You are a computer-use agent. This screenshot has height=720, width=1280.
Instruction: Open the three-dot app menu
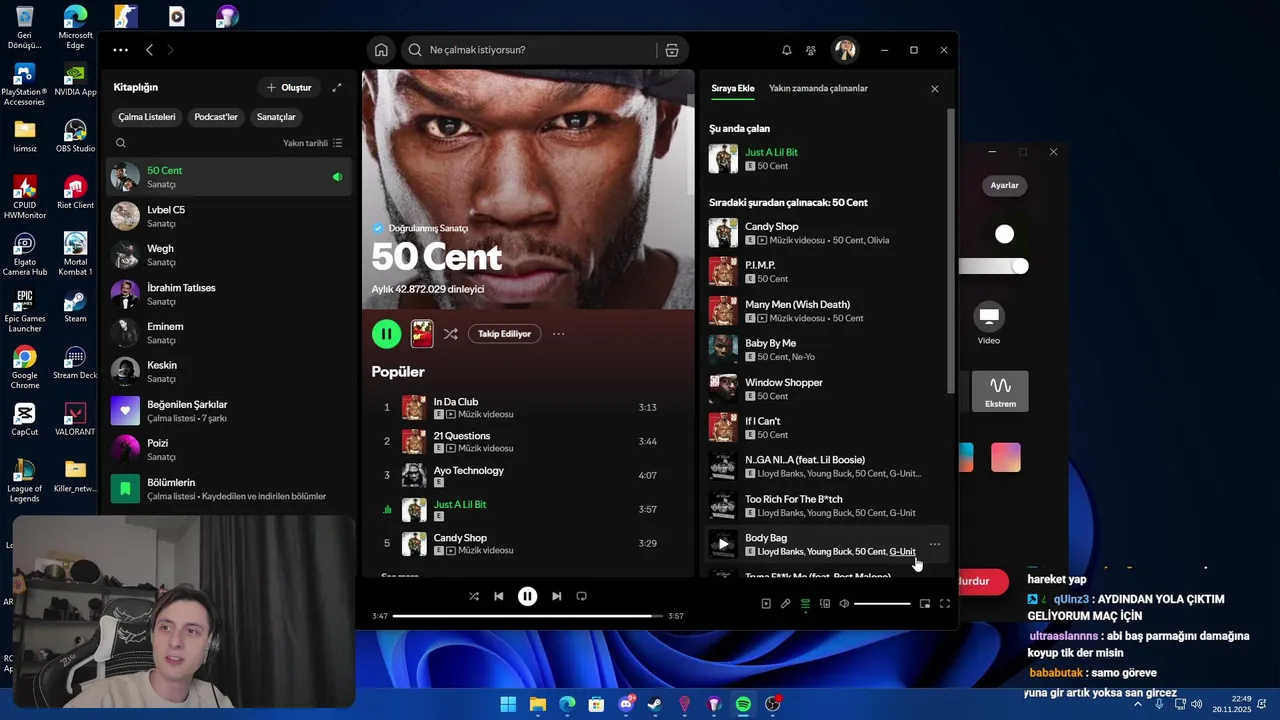[x=120, y=50]
